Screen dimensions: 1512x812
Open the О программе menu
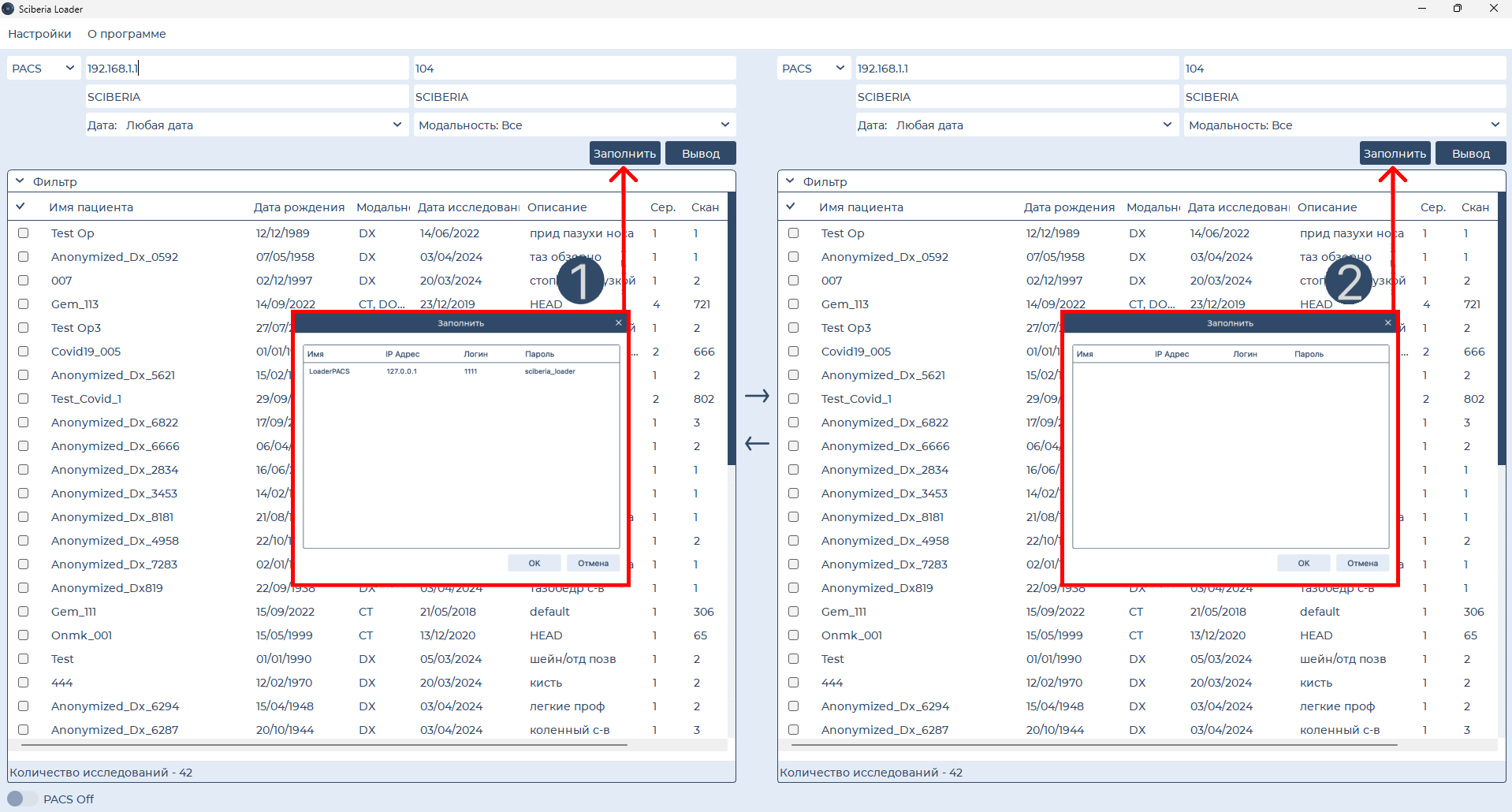point(127,34)
